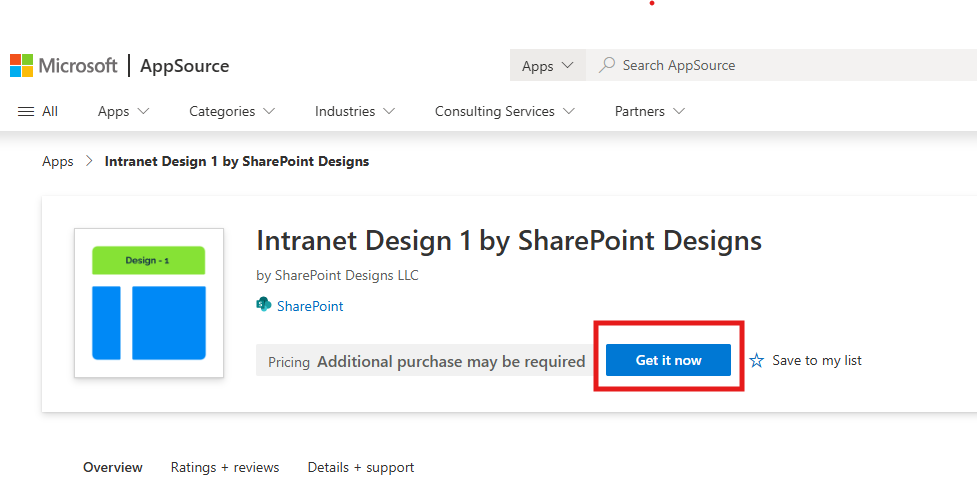
Task: Click the Save to my list star icon
Action: (x=757, y=360)
